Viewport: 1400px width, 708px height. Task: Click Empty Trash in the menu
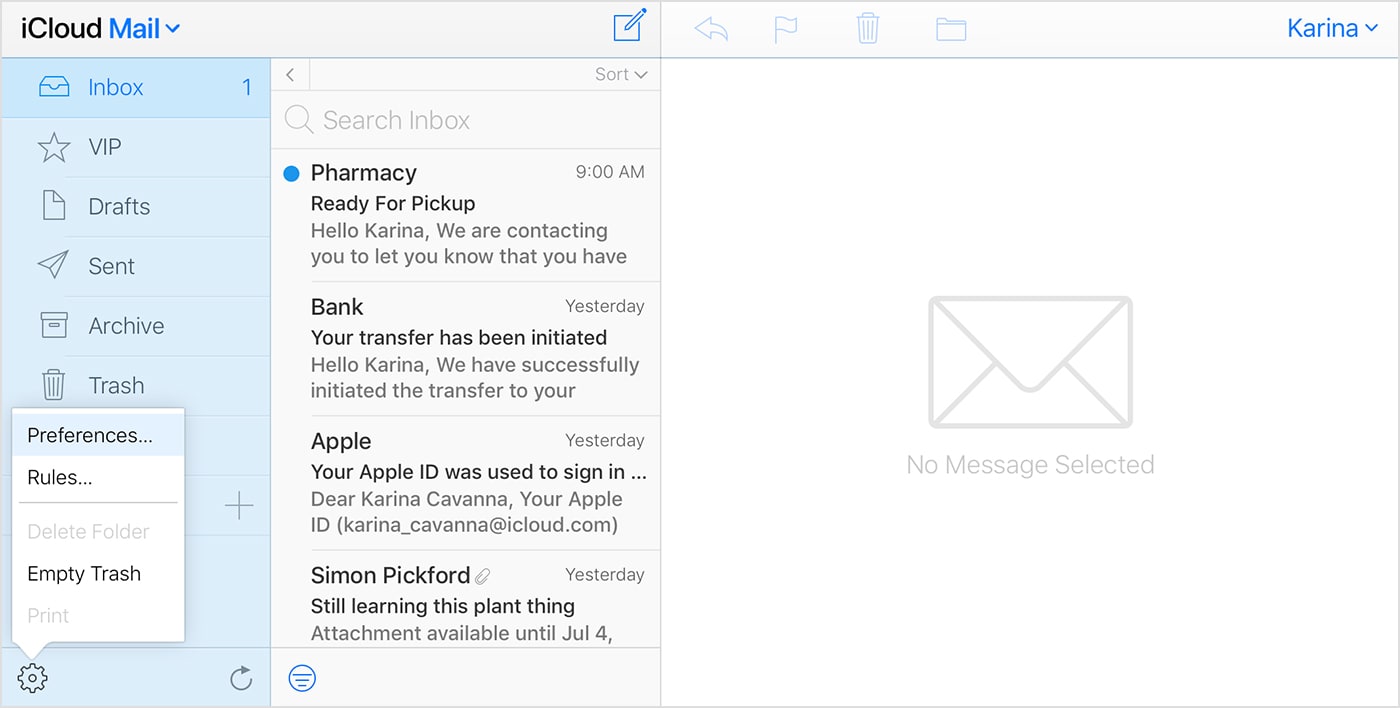(84, 573)
